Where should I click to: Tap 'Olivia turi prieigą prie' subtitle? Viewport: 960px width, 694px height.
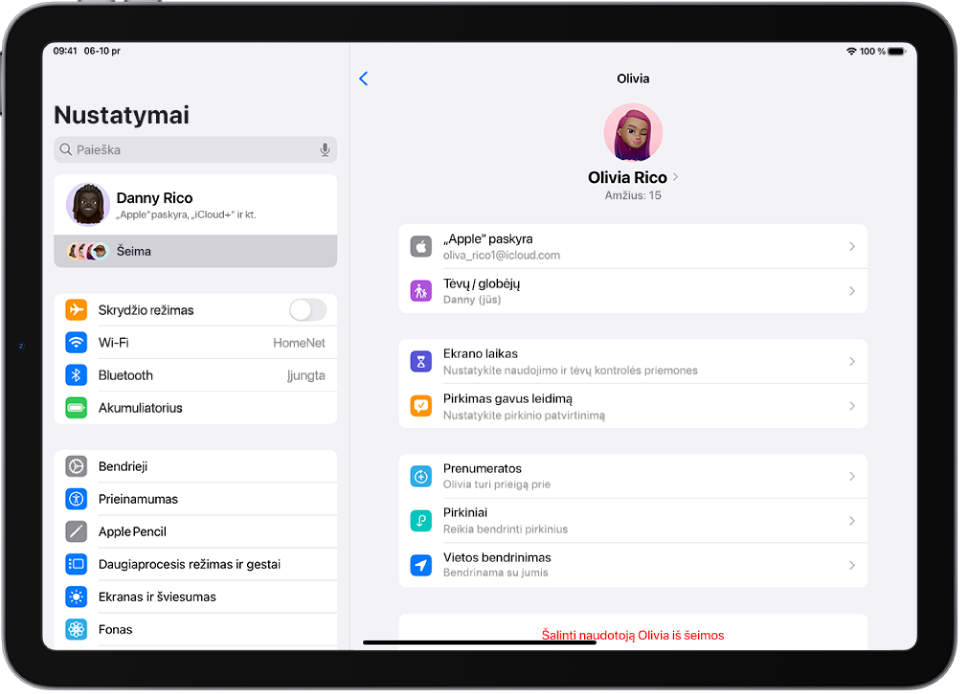(497, 484)
